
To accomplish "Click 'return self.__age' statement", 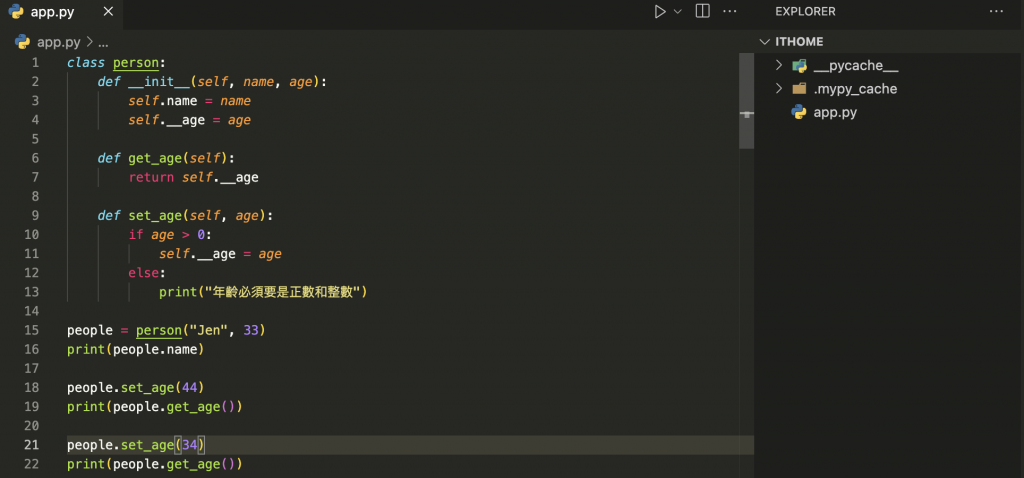I will 193,178.
